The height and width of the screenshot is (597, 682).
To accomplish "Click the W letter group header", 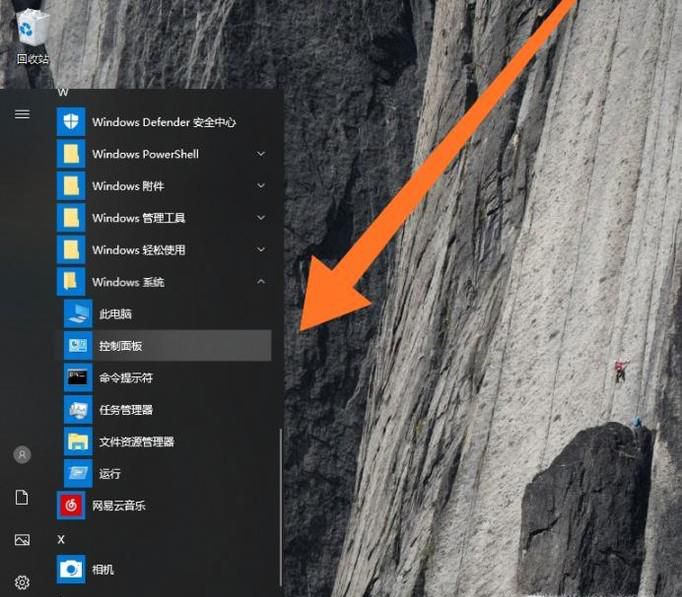I will click(x=63, y=92).
